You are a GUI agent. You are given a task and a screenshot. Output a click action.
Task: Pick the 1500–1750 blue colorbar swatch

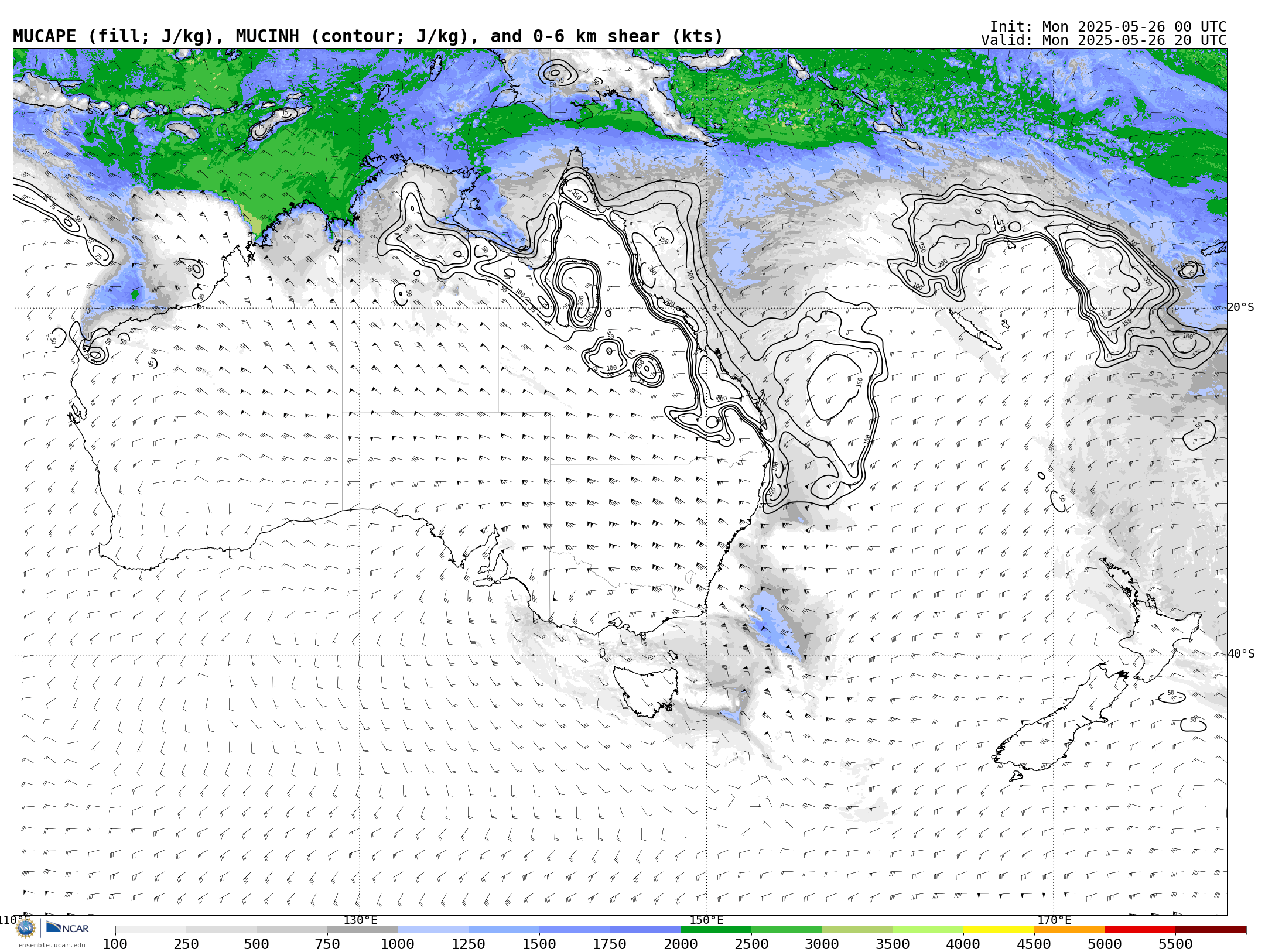point(575,930)
